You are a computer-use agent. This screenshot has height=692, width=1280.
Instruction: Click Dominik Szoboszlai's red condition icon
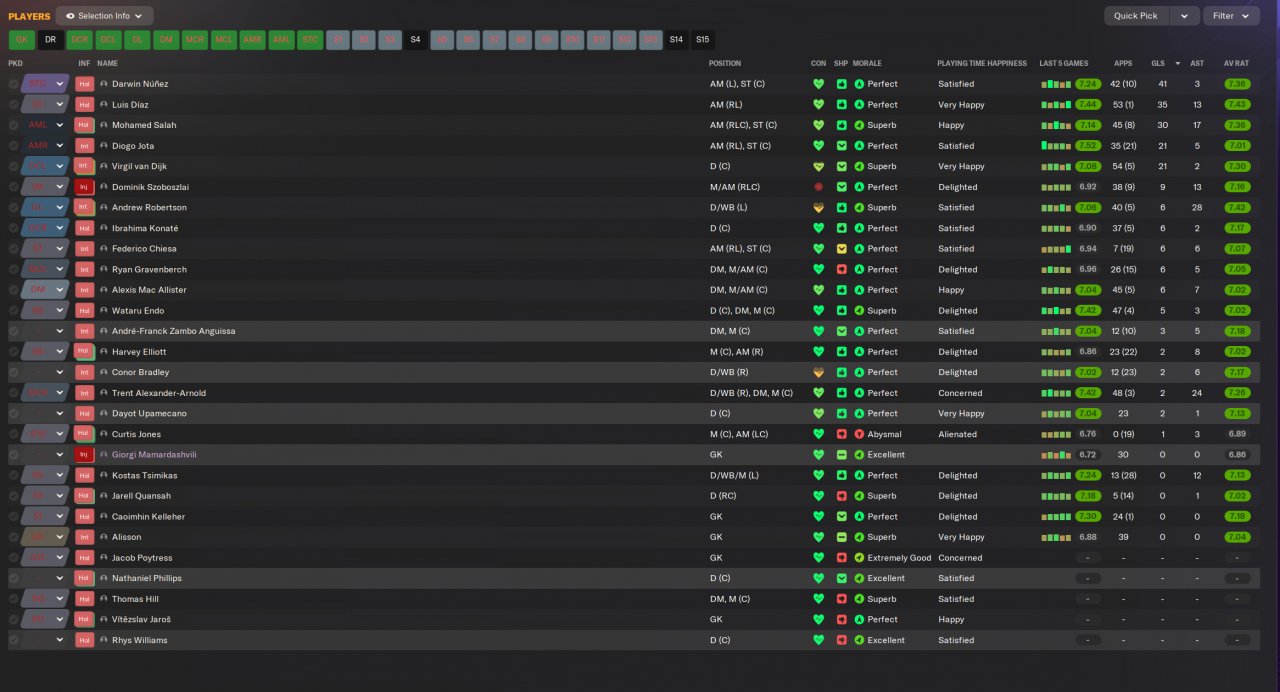819,187
